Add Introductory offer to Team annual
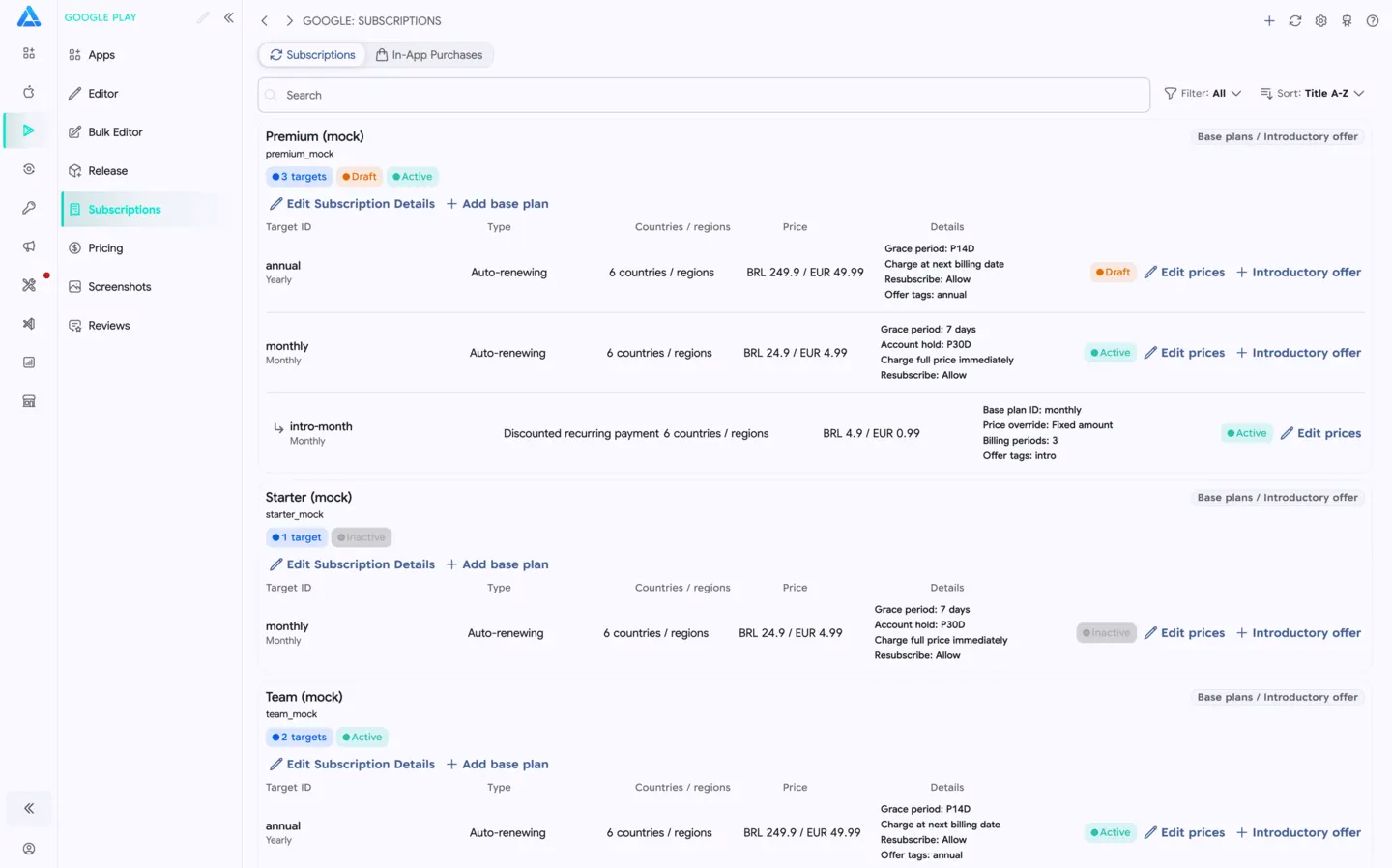1392x868 pixels. [1298, 833]
